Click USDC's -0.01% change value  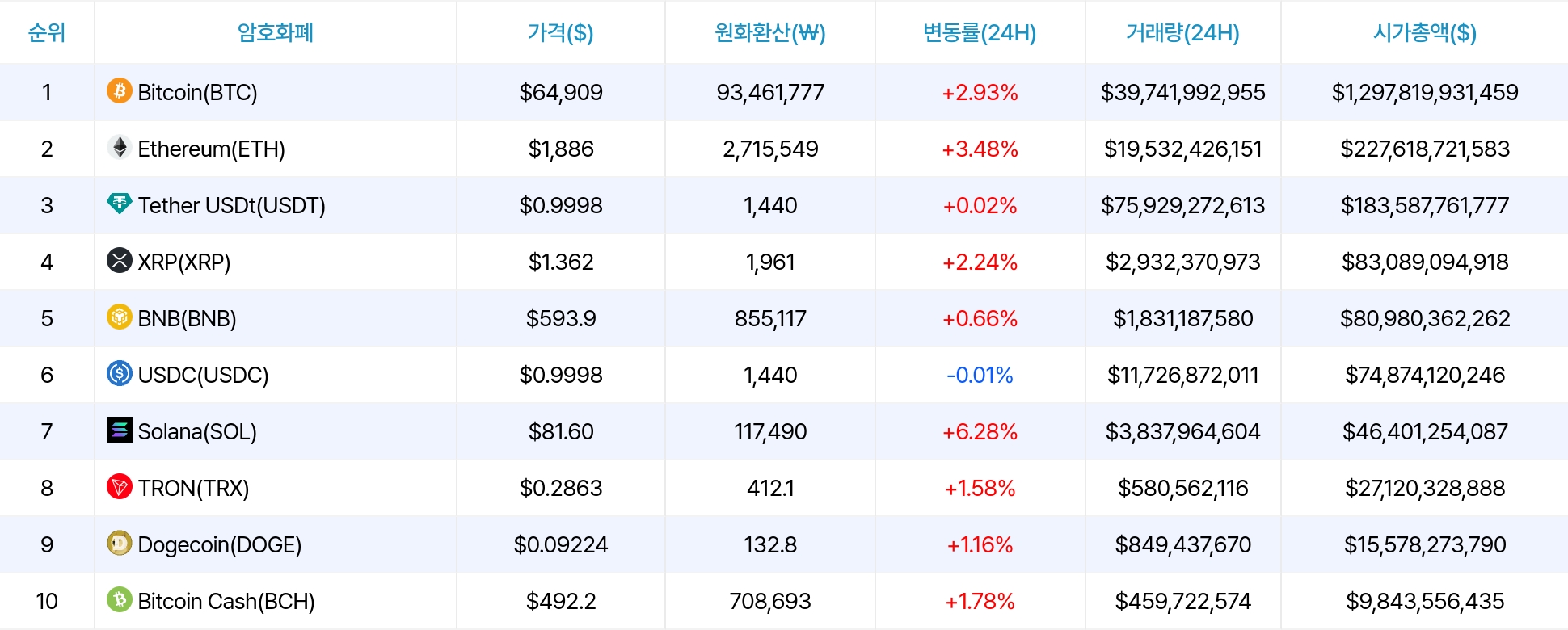(980, 375)
